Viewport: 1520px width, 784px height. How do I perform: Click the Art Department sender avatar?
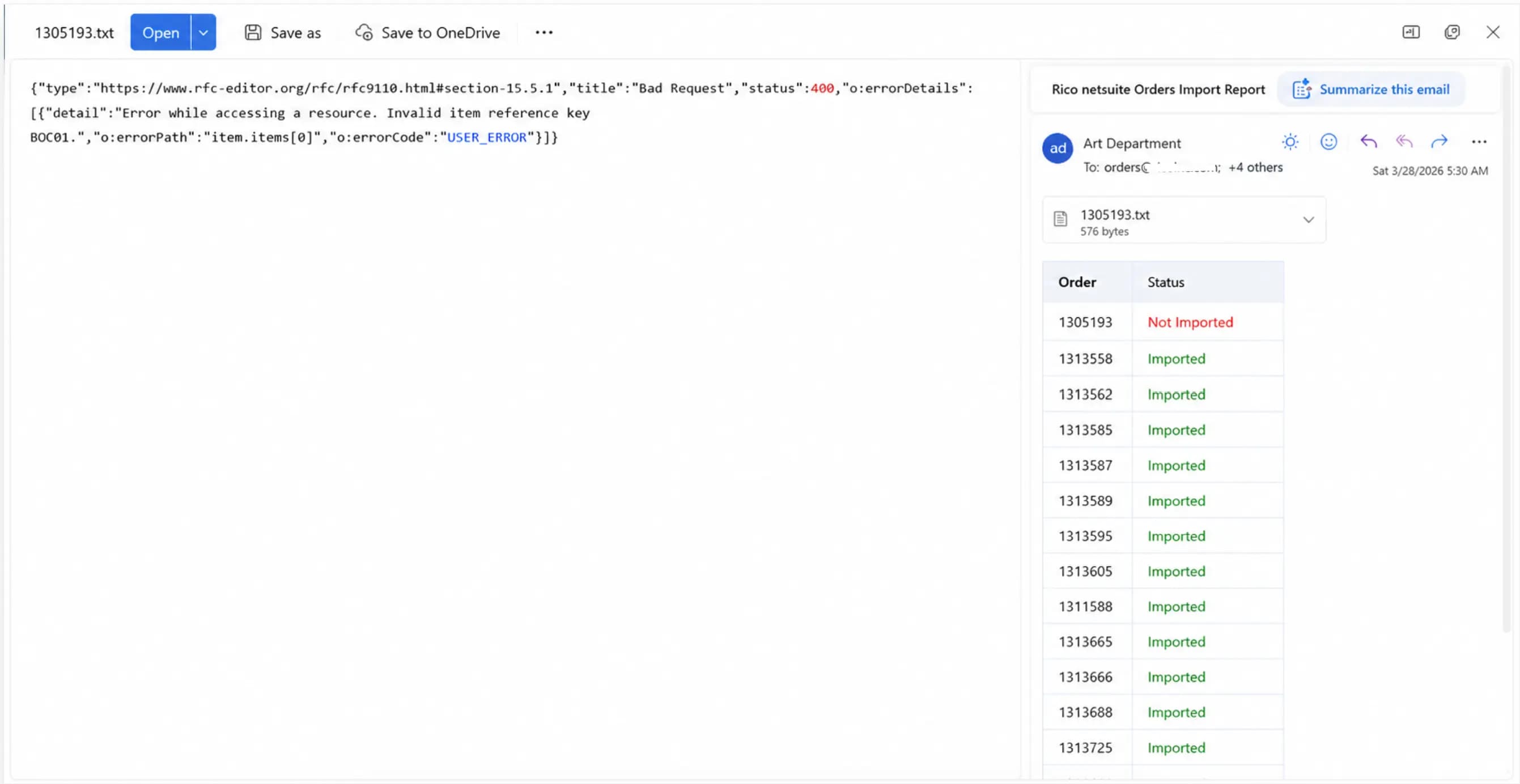(1058, 148)
